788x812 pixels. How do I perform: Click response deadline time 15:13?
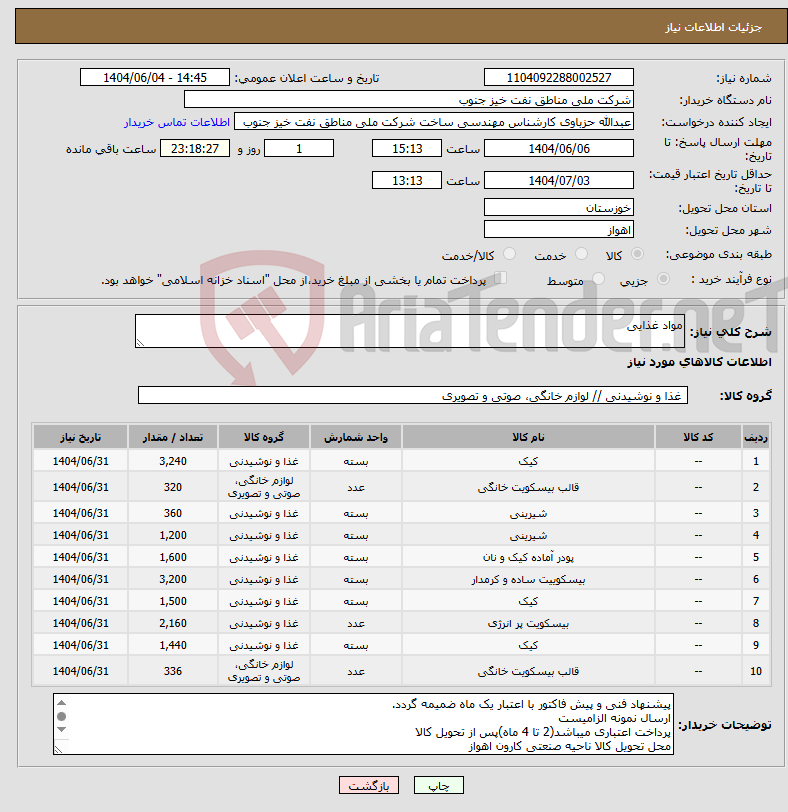407,149
